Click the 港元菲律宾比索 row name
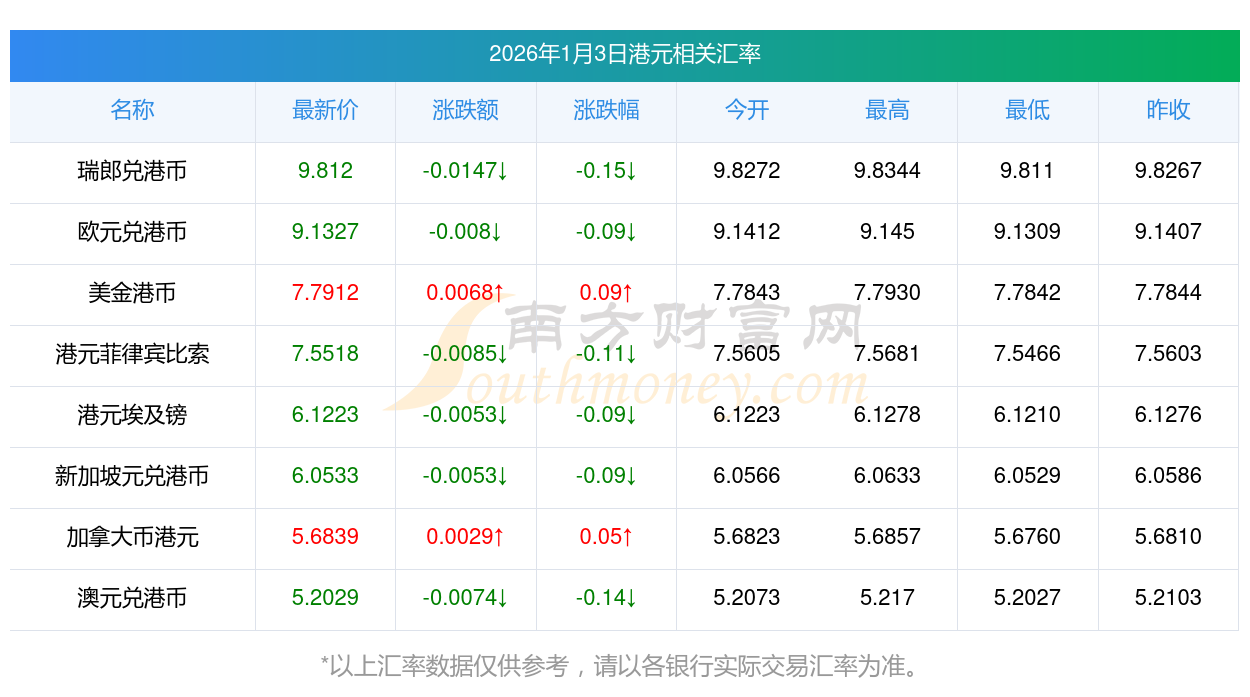 click(x=132, y=354)
